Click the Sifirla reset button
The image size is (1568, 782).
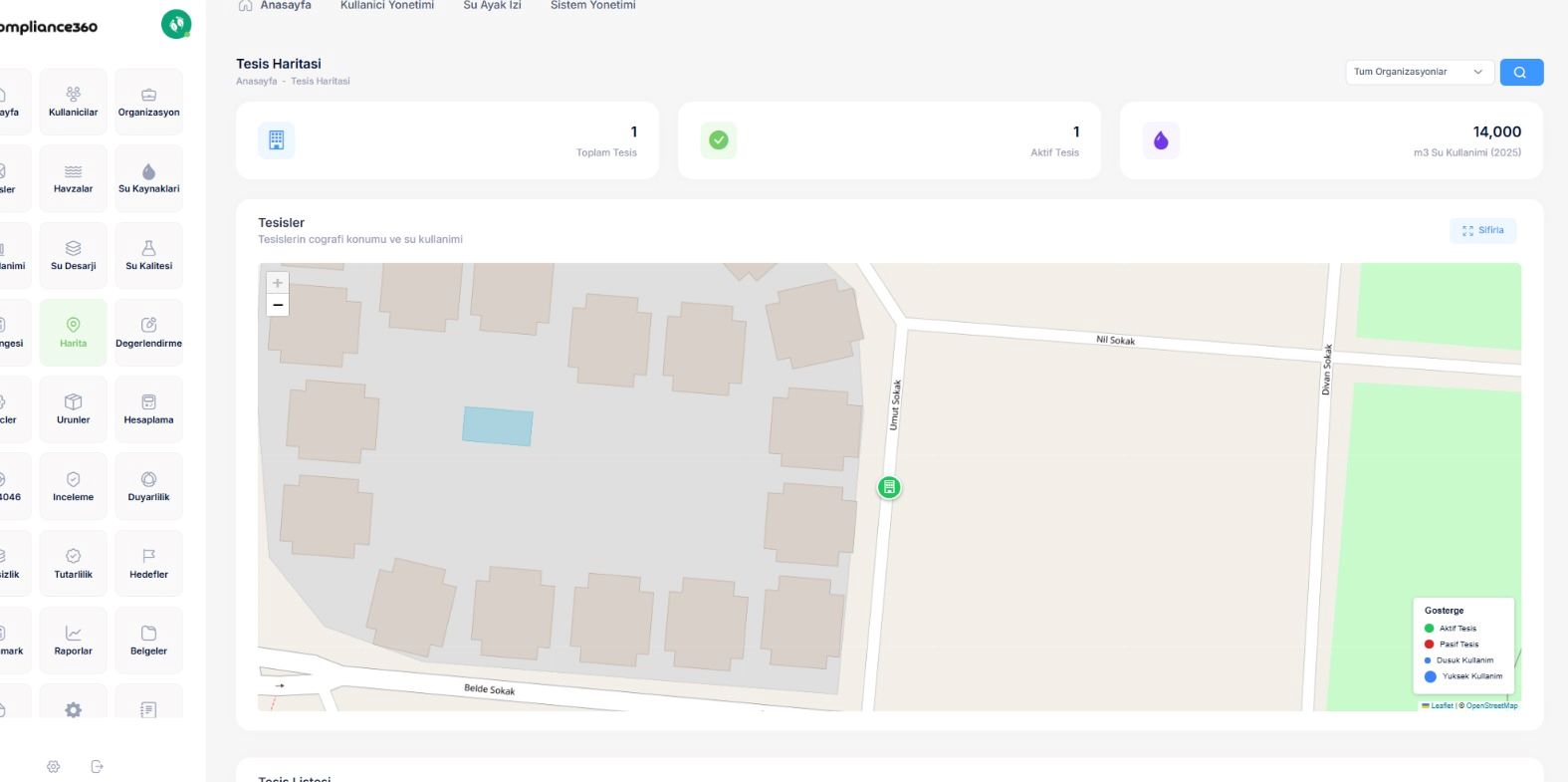click(1482, 230)
